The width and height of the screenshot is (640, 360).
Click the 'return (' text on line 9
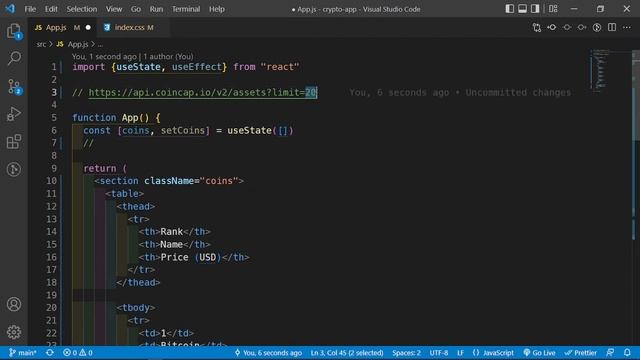pyautogui.click(x=105, y=168)
